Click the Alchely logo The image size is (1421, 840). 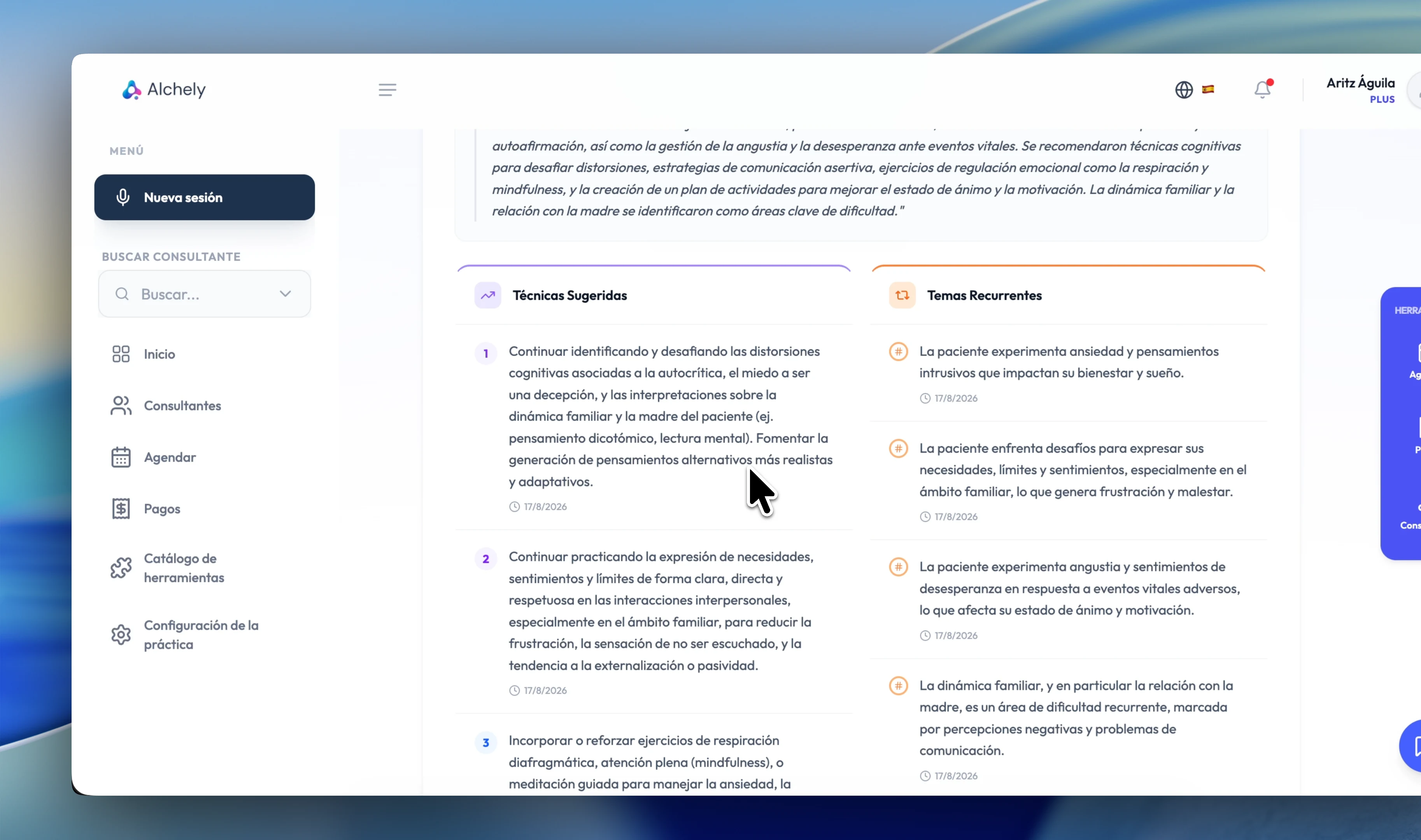click(164, 89)
